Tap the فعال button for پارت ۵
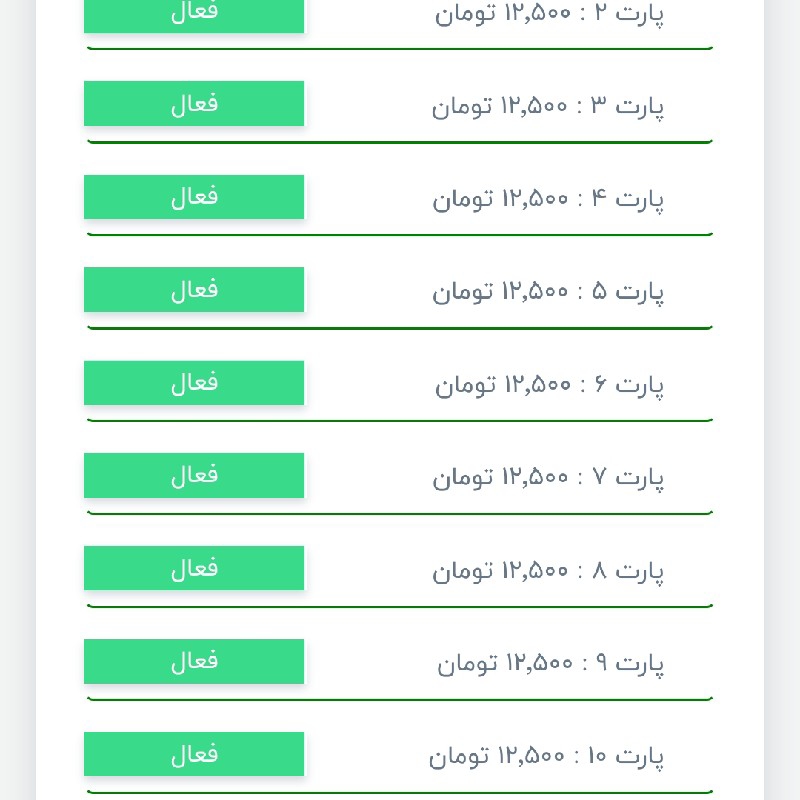 coord(194,290)
